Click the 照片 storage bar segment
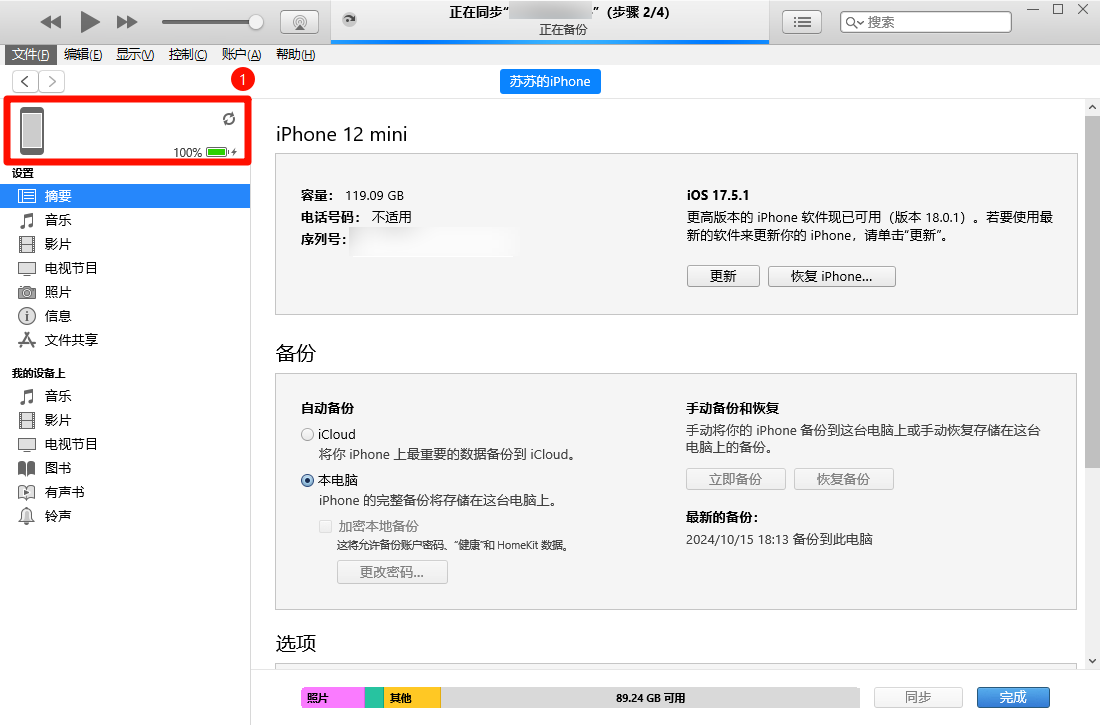Viewport: 1100px width, 725px height. (x=333, y=698)
